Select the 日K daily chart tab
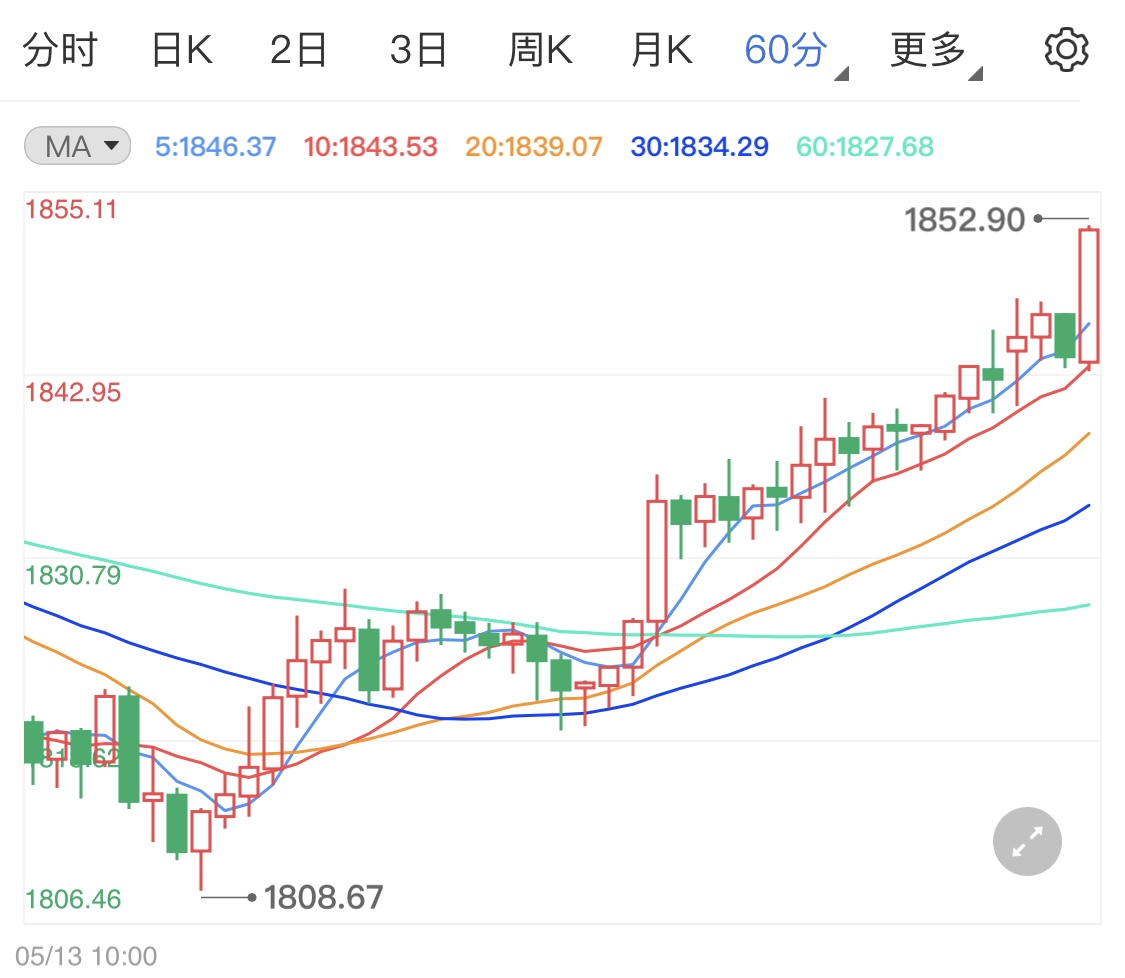1125x978 pixels. point(182,50)
